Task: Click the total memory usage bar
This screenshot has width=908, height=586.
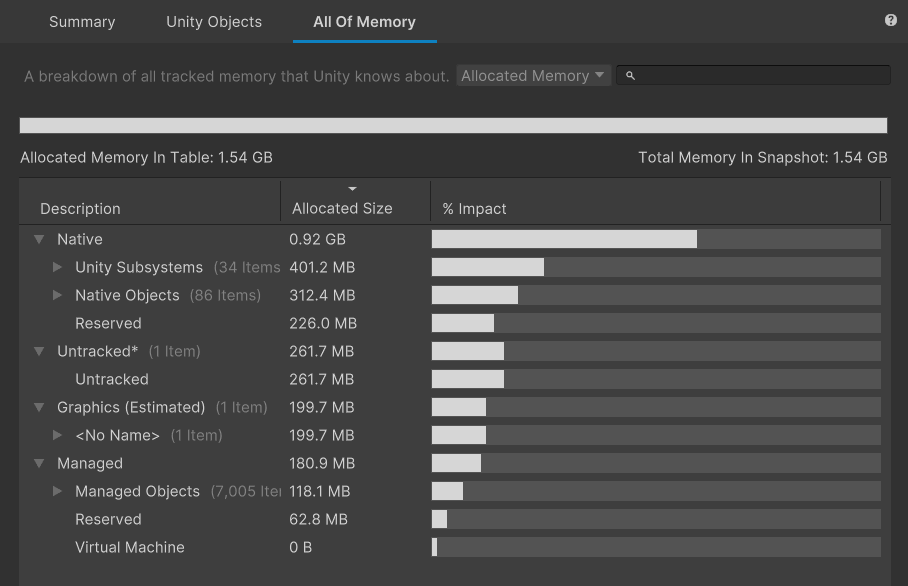Action: (453, 126)
